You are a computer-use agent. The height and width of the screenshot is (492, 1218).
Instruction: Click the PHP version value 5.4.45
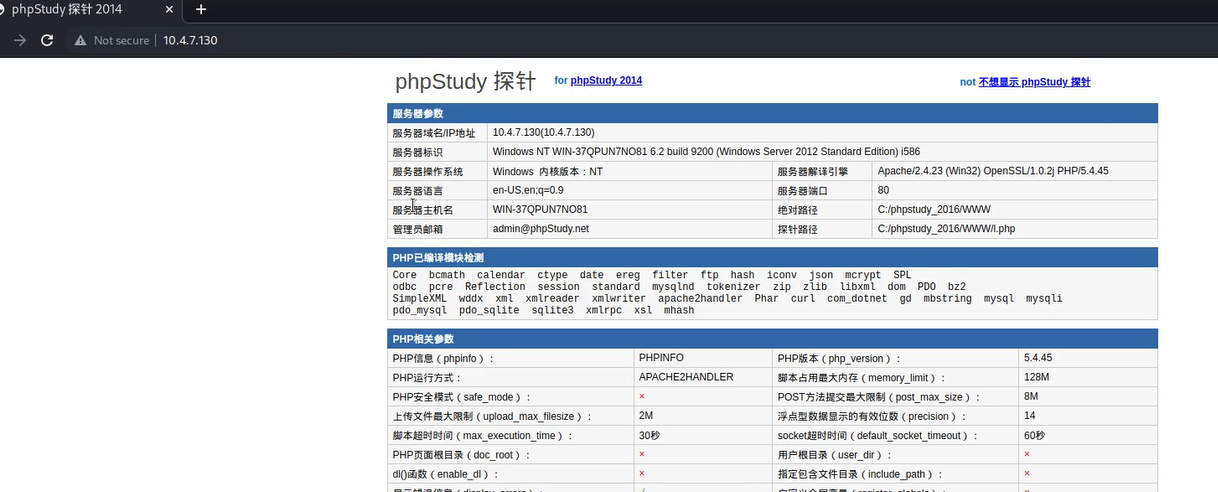tap(1040, 358)
